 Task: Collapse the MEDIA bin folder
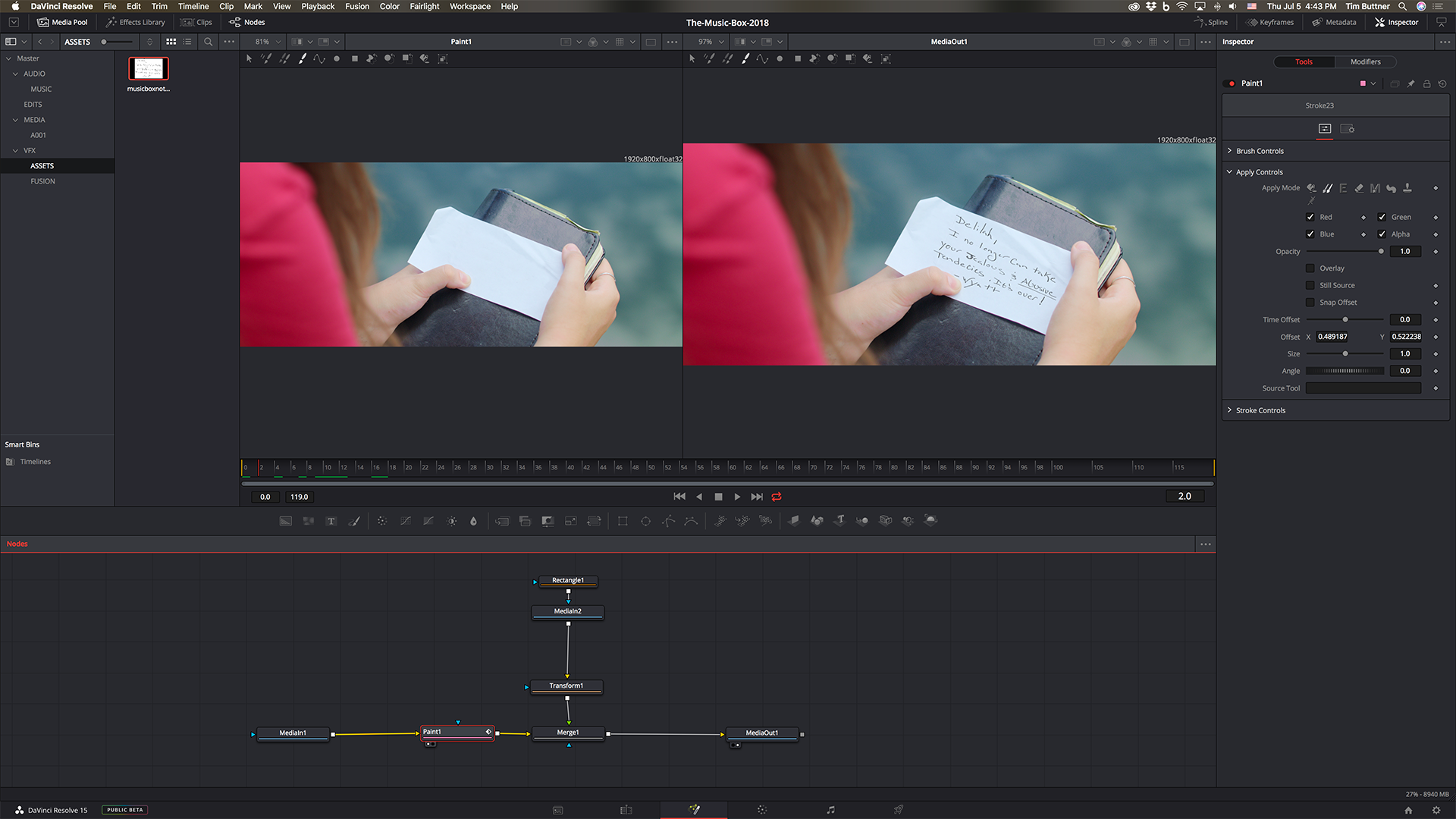pos(15,120)
